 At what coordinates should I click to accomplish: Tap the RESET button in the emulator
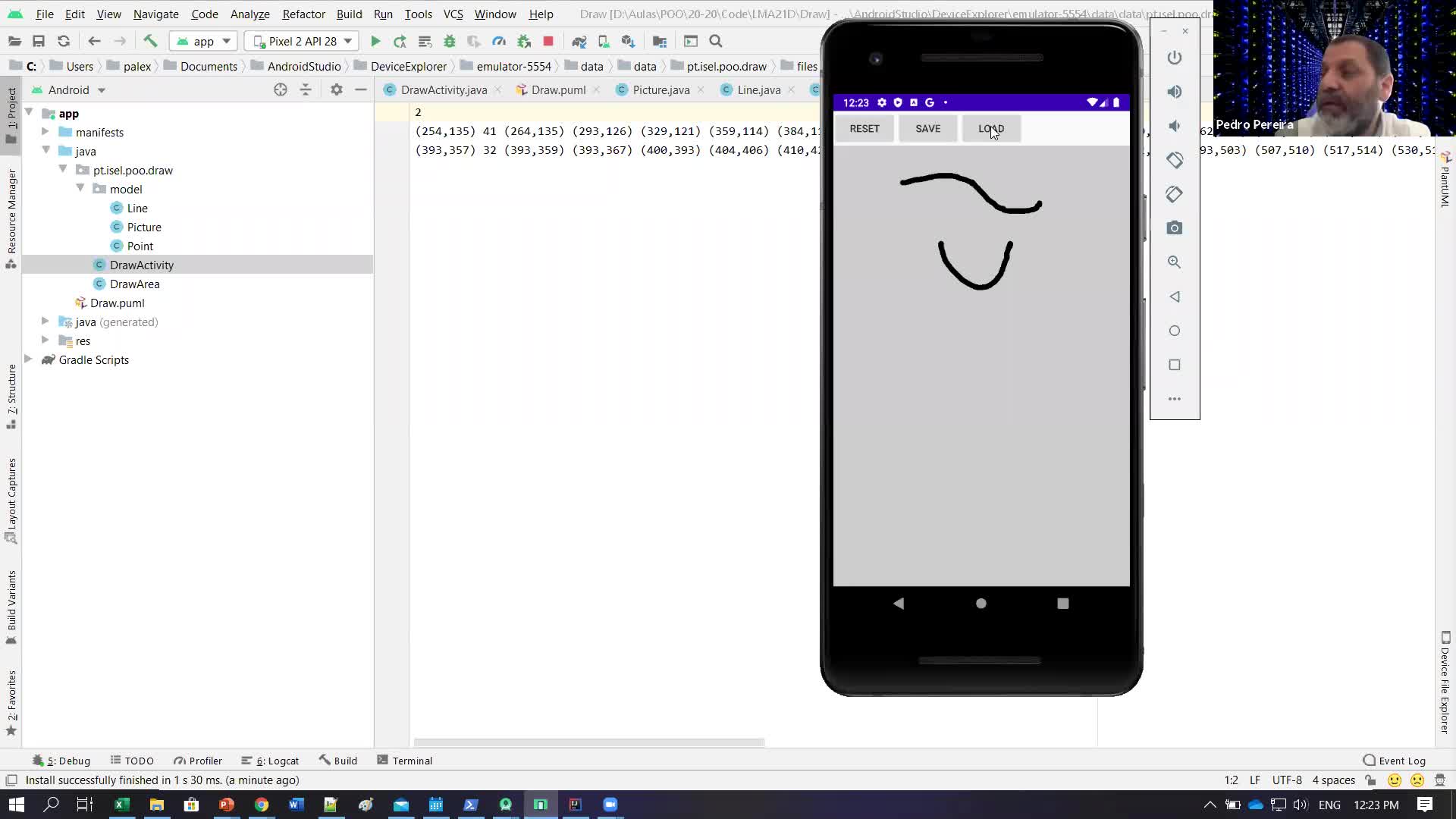(864, 129)
